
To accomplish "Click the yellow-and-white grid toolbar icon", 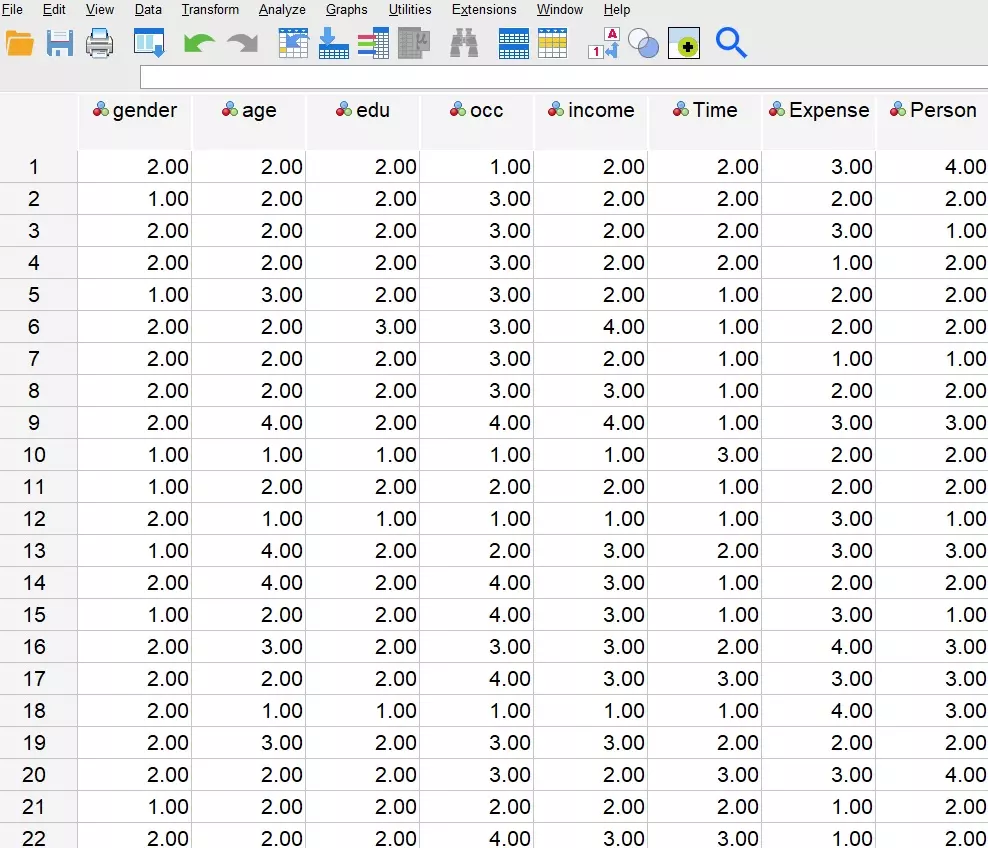I will tap(553, 43).
